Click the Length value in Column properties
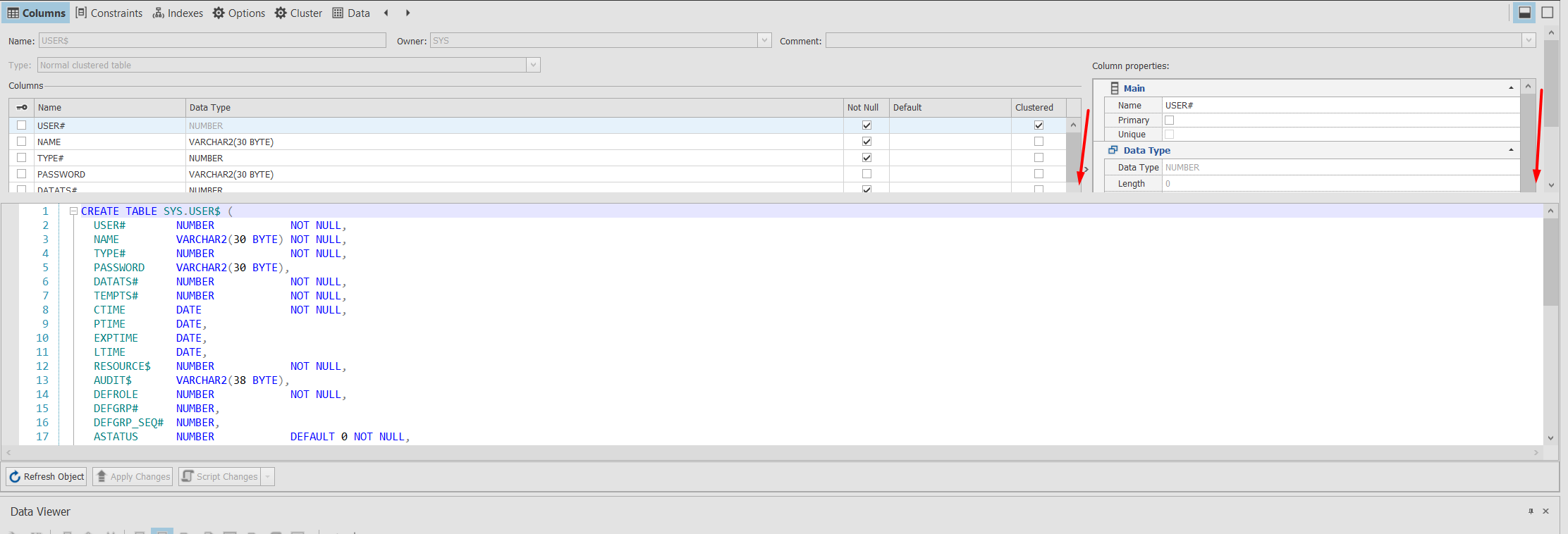The height and width of the screenshot is (534, 1568). point(1340,184)
